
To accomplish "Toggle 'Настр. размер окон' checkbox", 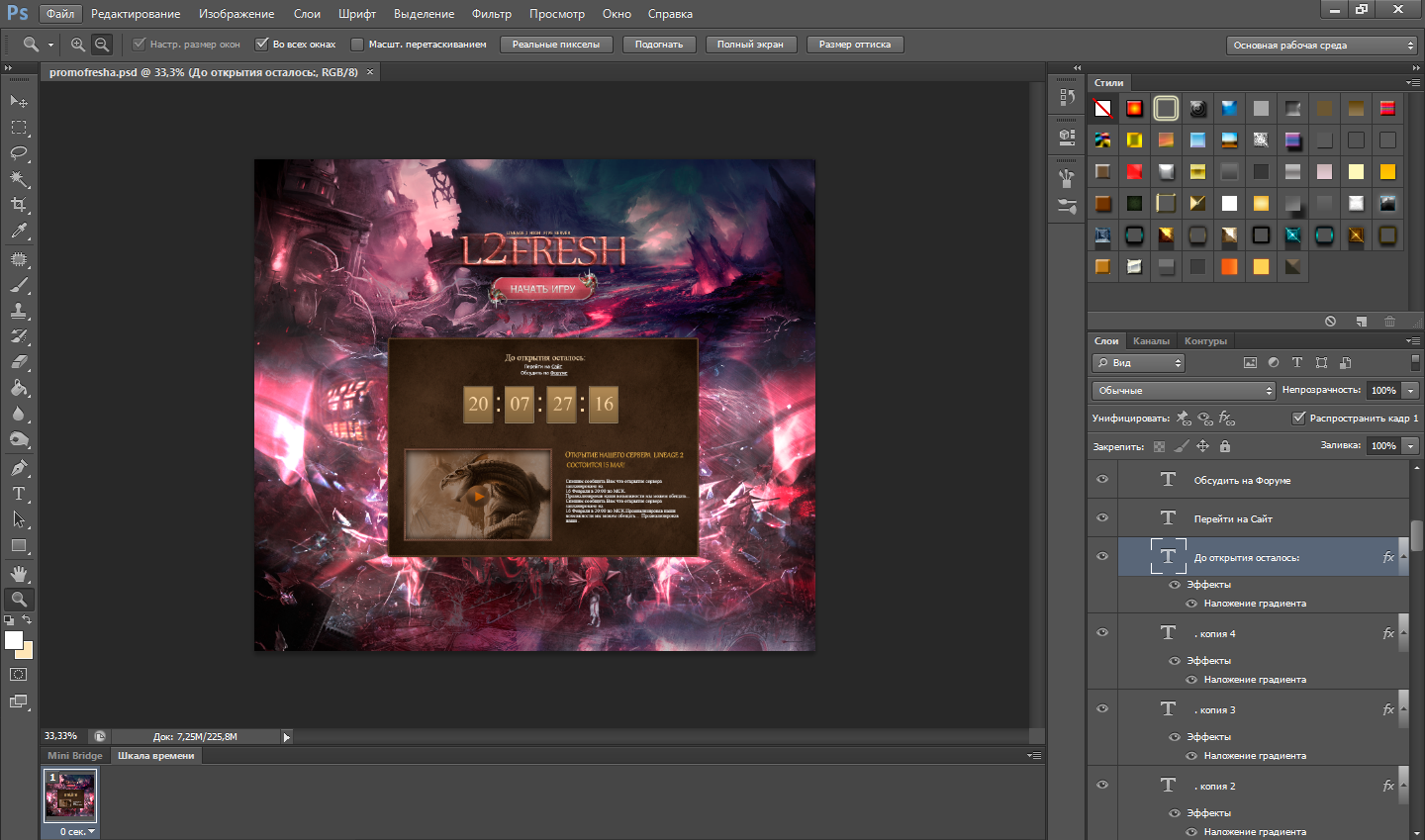I will (140, 45).
